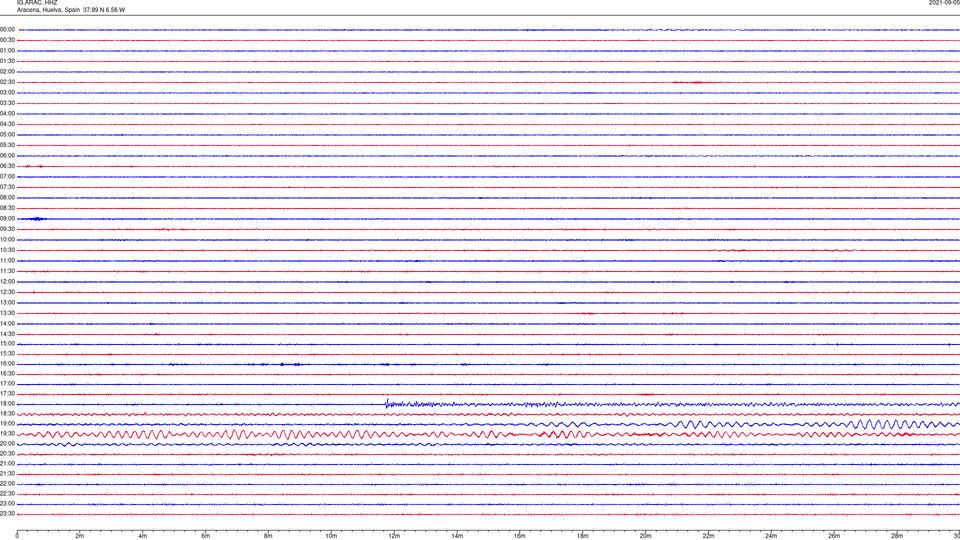Click the 02:00 time label
Viewport: 960px width, 540px height.
[7, 71]
